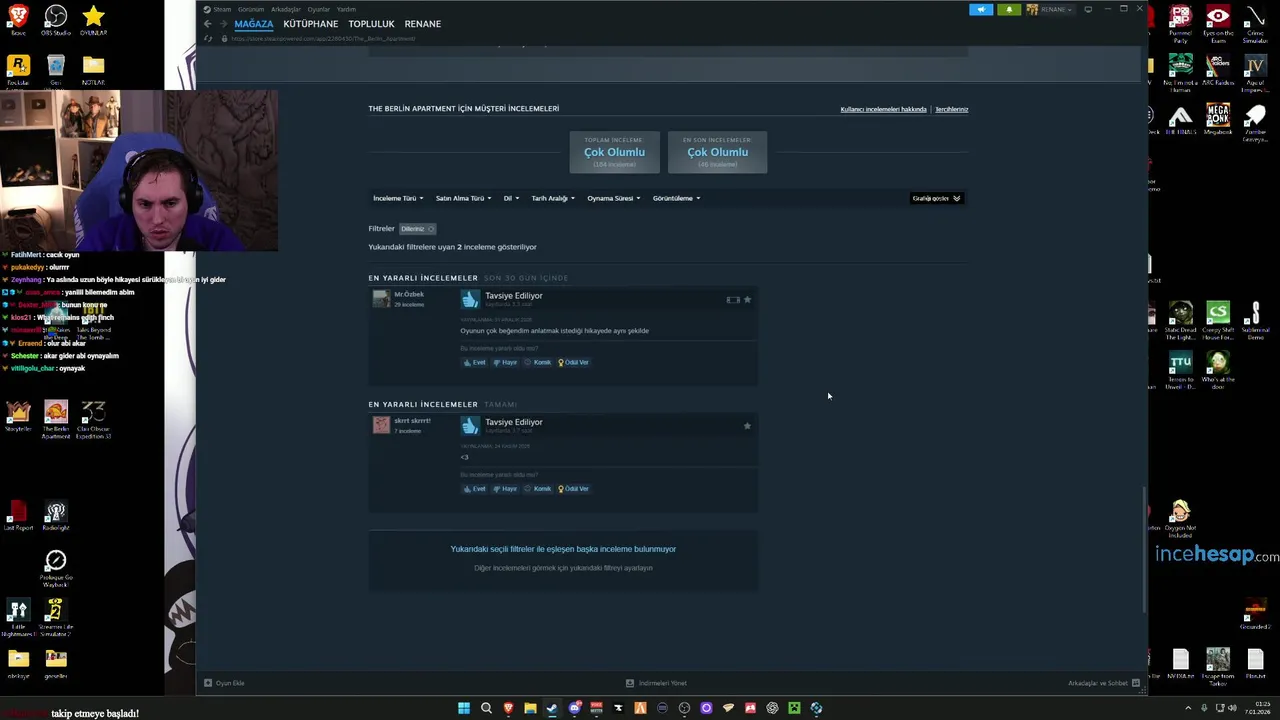Expand the Oynama Süresi dropdown

click(x=614, y=198)
